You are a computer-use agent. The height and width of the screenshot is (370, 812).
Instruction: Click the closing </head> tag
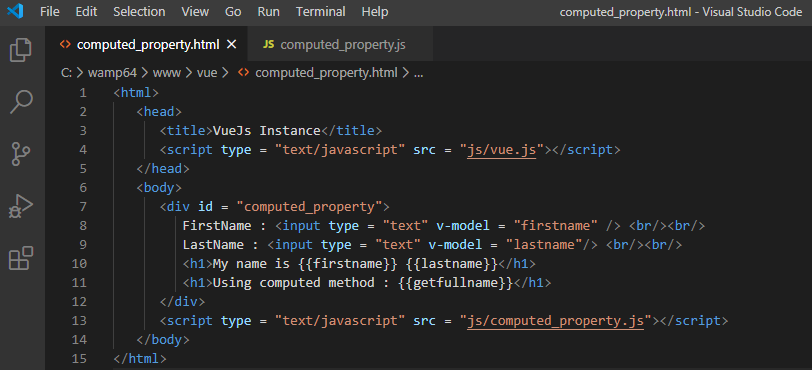tap(163, 169)
